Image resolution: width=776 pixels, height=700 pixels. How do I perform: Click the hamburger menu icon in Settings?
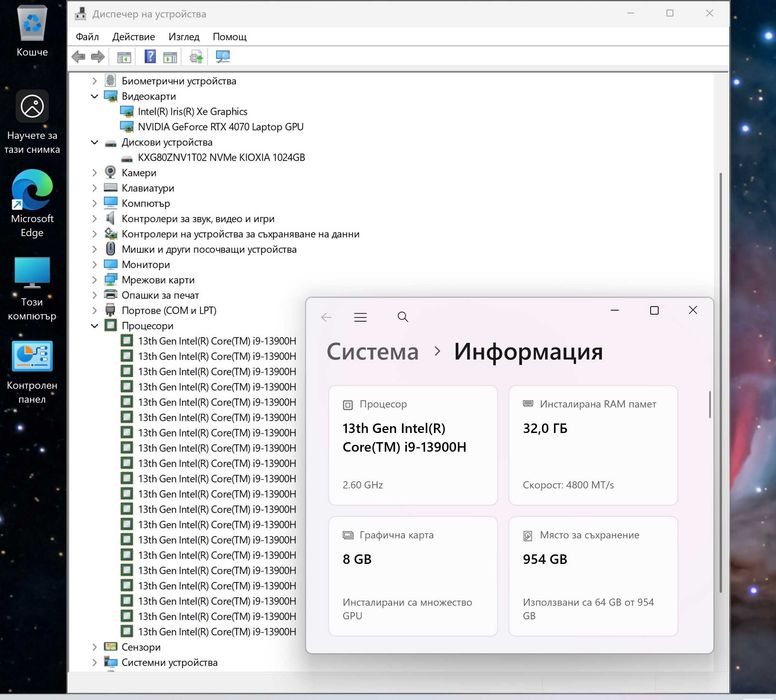[x=360, y=317]
